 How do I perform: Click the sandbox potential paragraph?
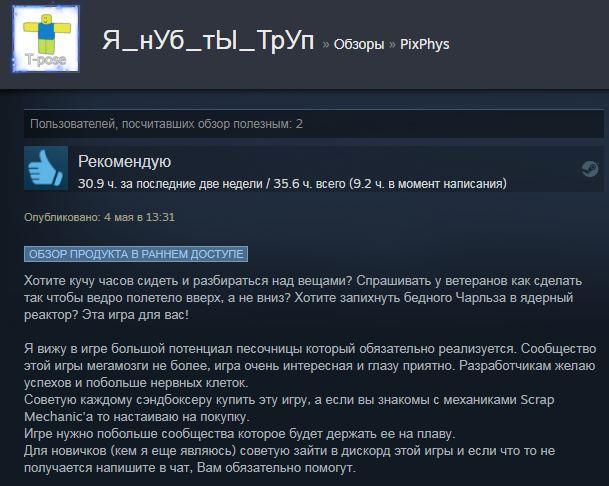click(x=310, y=366)
